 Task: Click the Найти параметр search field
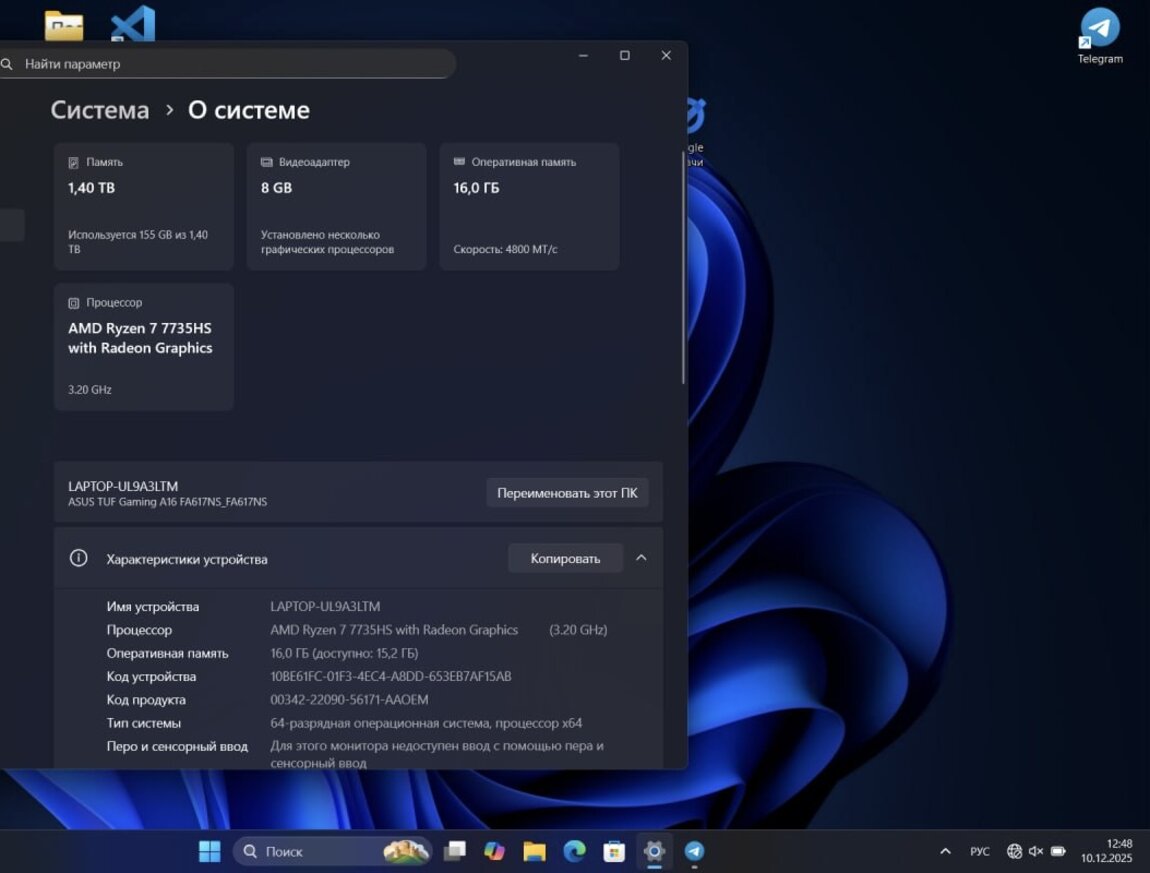(x=230, y=64)
